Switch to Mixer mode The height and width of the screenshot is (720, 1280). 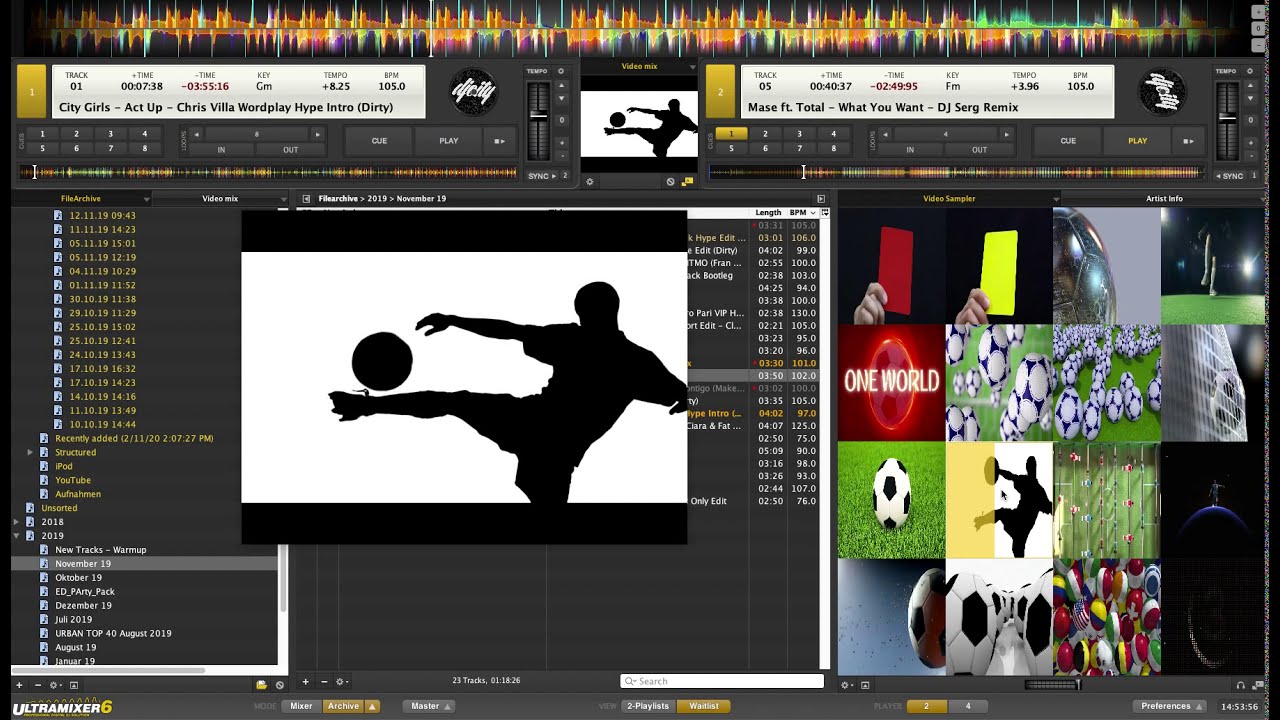point(301,706)
